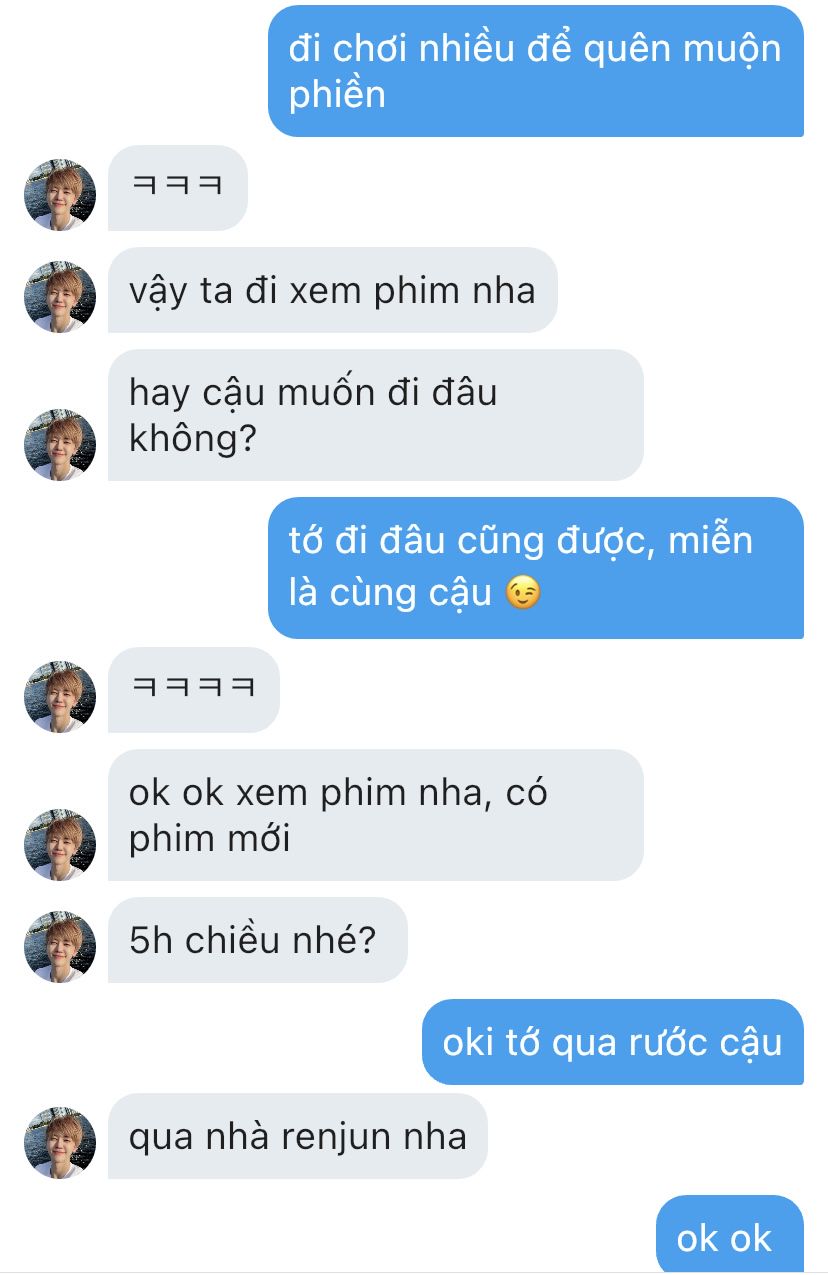Select the 'đi chơi nhiều để quên muộn phiền' bubble
Image resolution: width=828 pixels, height=1275 pixels.
pyautogui.click(x=536, y=71)
